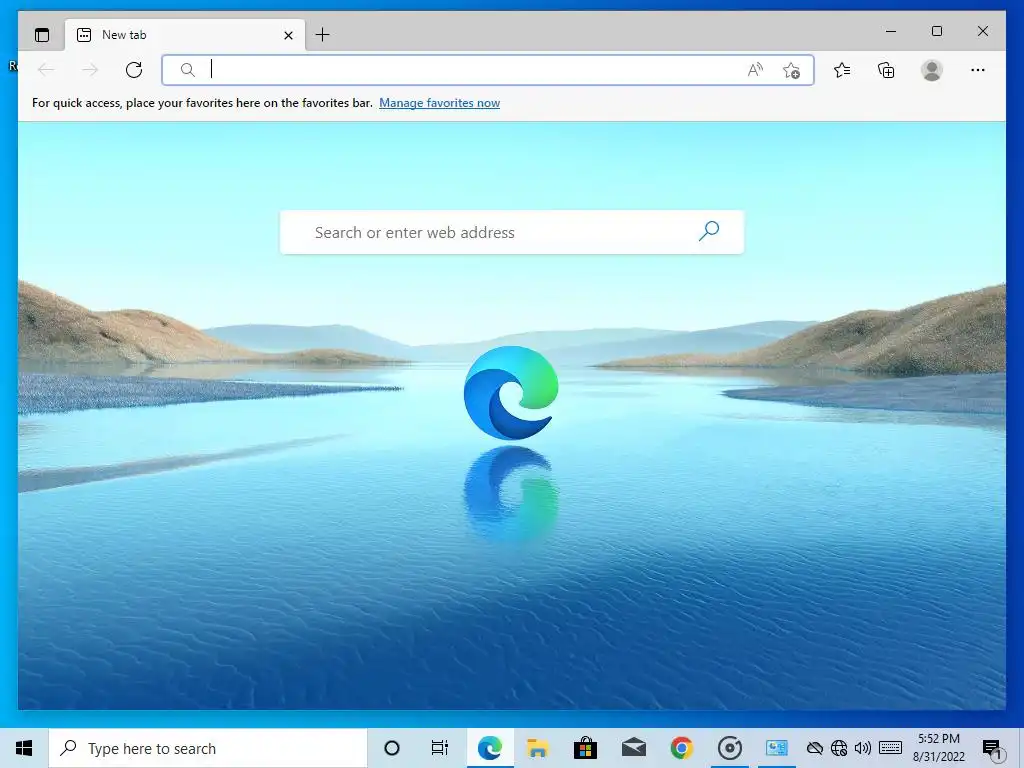Maximize the Edge window
The height and width of the screenshot is (768, 1024).
(x=936, y=31)
